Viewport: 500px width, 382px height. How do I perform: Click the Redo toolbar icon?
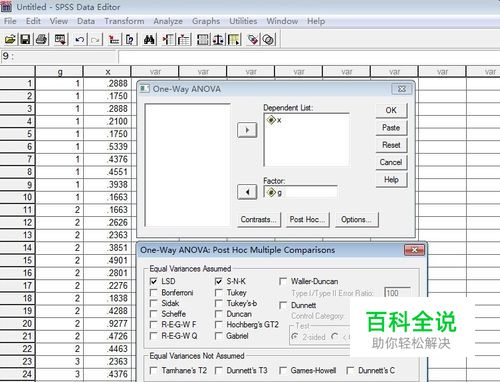(x=95, y=40)
